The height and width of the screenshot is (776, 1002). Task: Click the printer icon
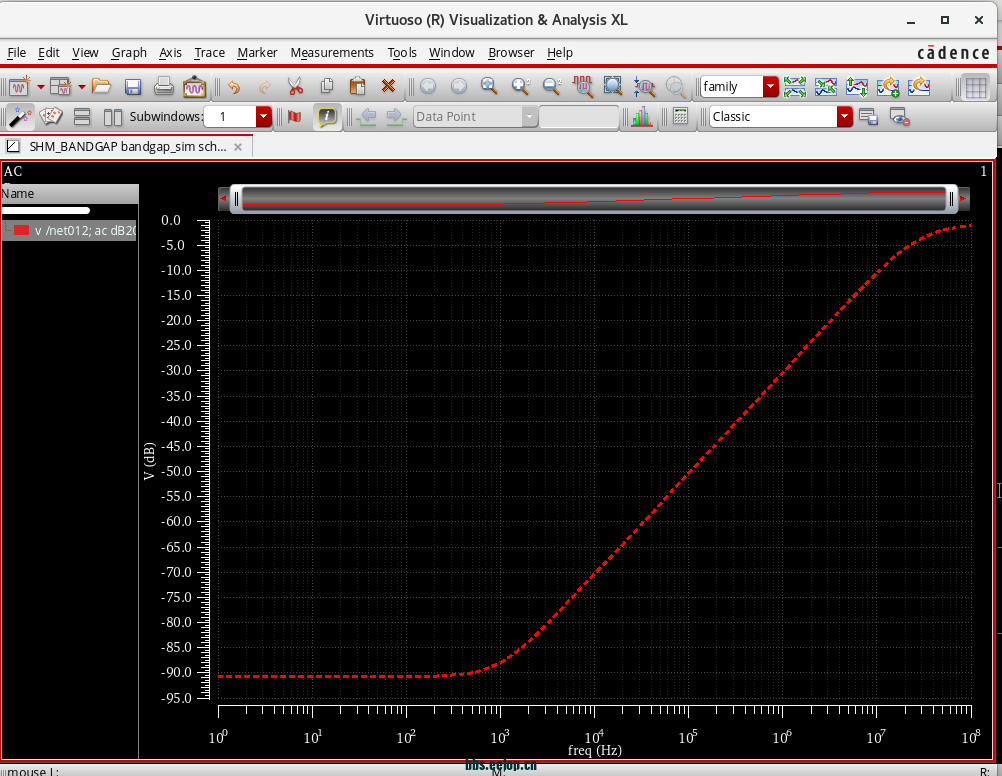[x=164, y=86]
